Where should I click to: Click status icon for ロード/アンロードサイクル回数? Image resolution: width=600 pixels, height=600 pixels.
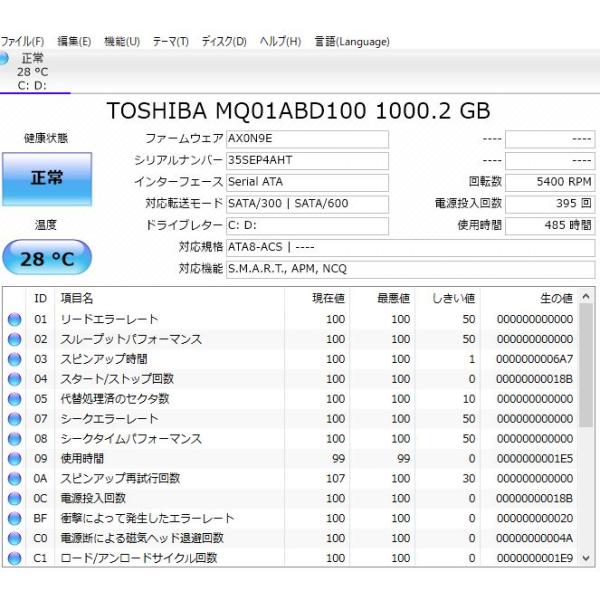[x=14, y=558]
